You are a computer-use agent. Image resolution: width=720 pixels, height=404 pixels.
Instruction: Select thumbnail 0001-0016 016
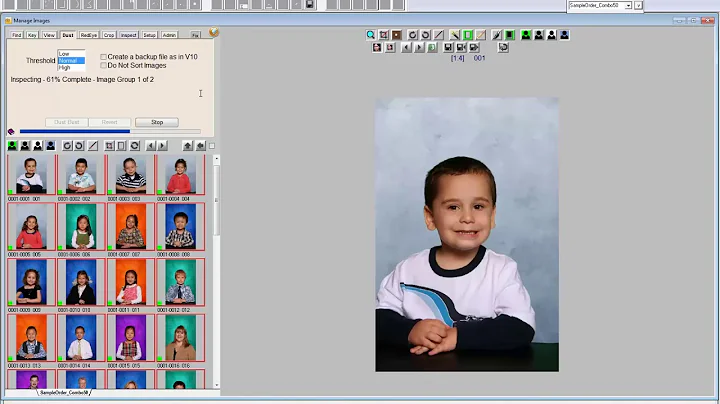pos(180,338)
